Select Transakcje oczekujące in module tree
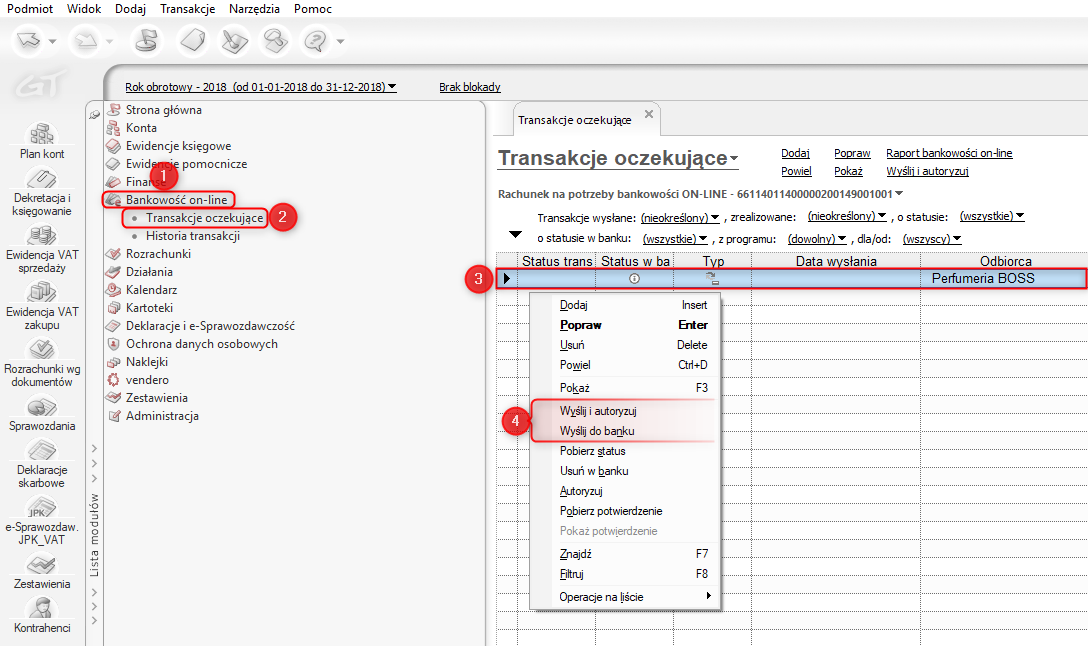 (x=205, y=218)
